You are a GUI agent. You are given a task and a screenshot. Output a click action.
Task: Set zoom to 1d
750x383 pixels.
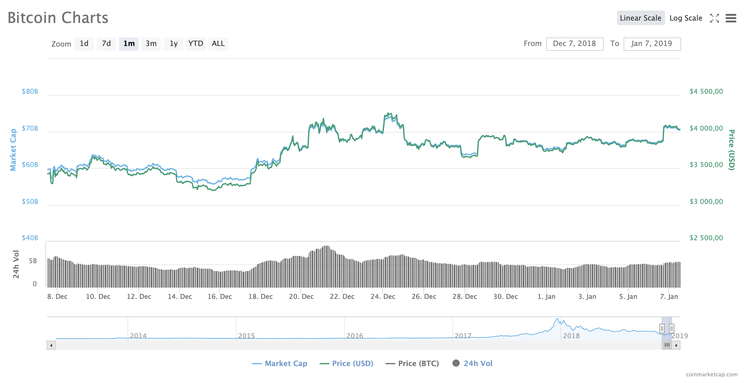click(84, 44)
